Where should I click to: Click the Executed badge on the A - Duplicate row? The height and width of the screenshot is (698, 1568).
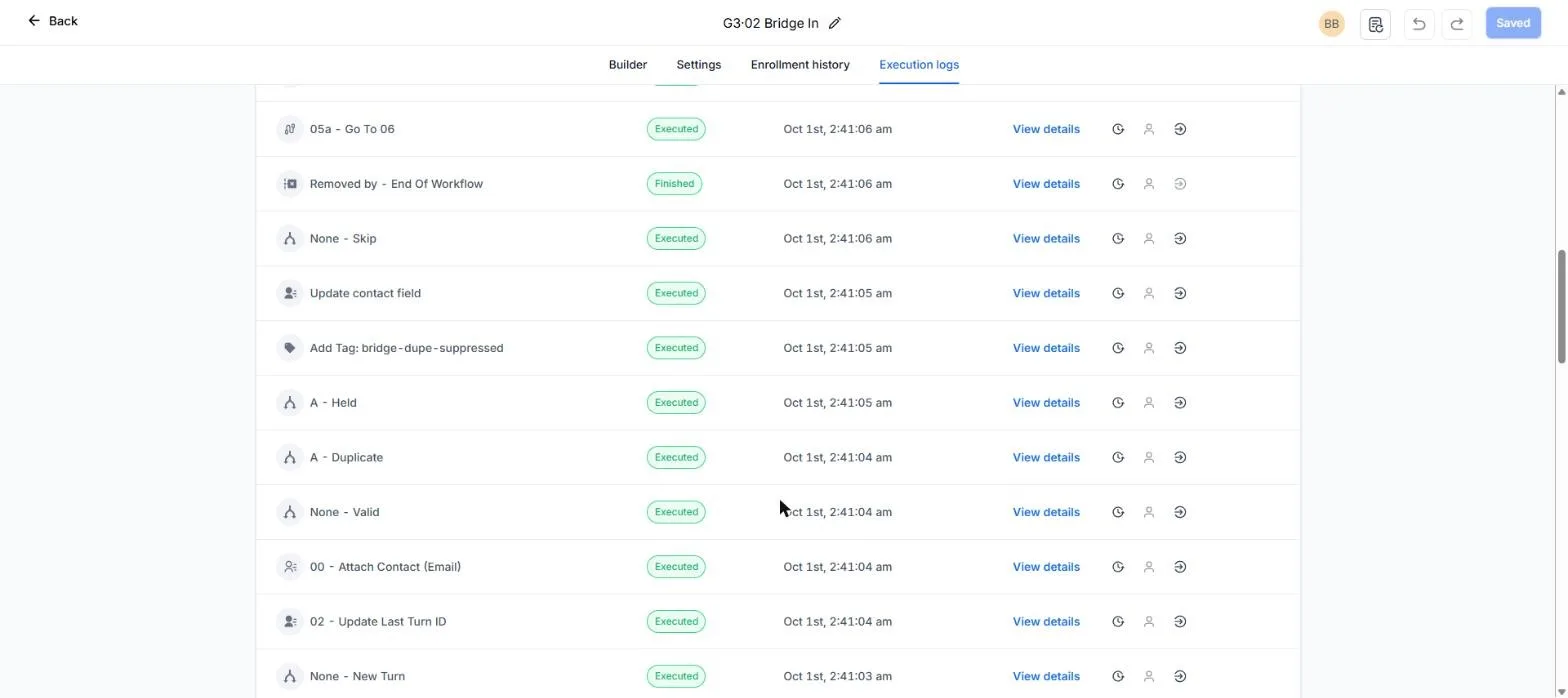point(676,457)
